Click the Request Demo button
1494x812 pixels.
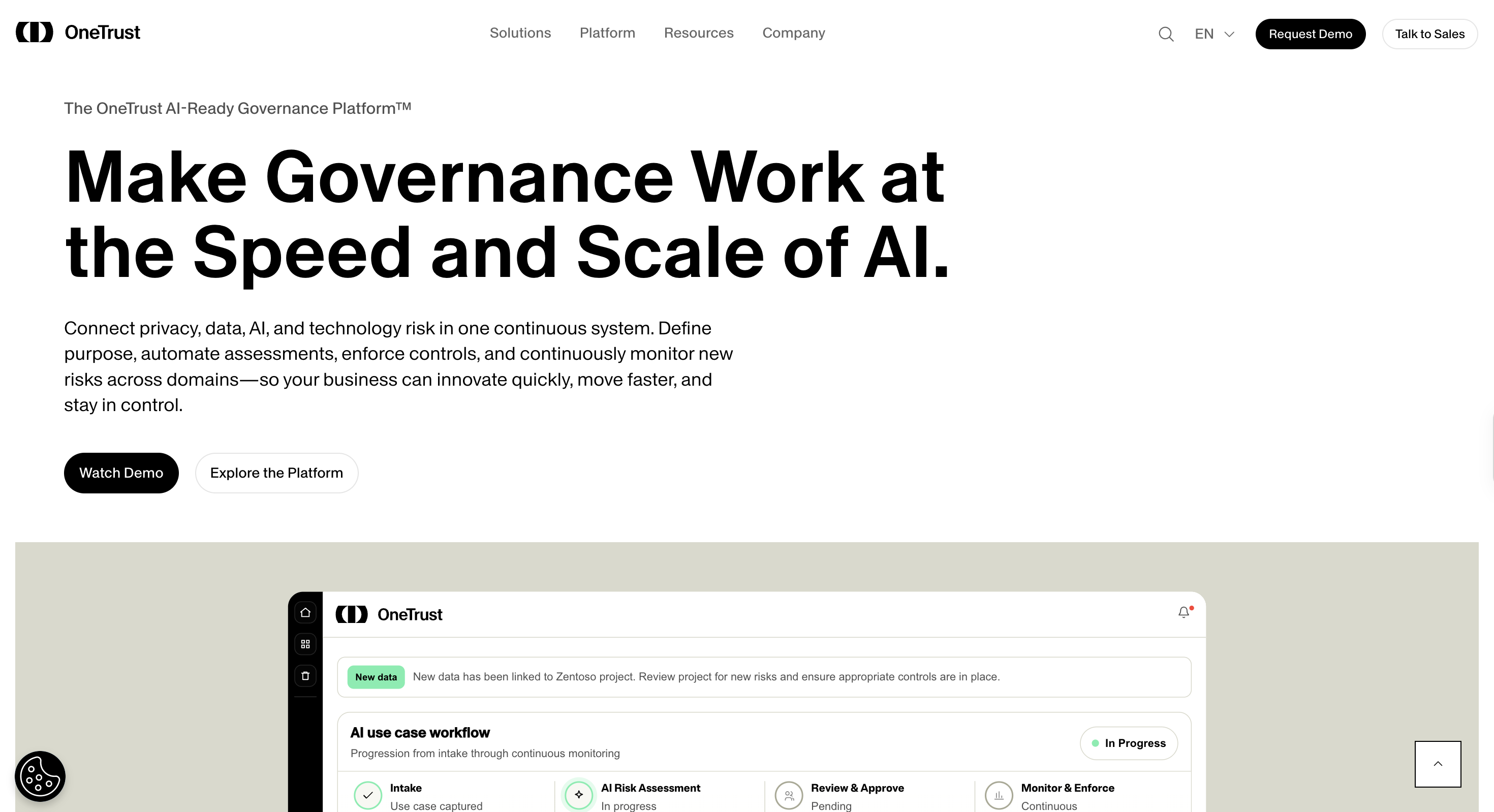click(1310, 34)
